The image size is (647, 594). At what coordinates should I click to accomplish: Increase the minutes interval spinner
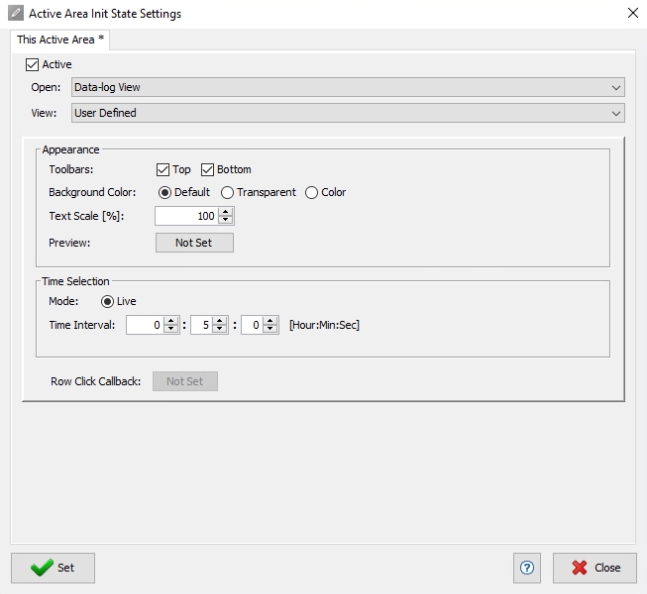pos(220,321)
